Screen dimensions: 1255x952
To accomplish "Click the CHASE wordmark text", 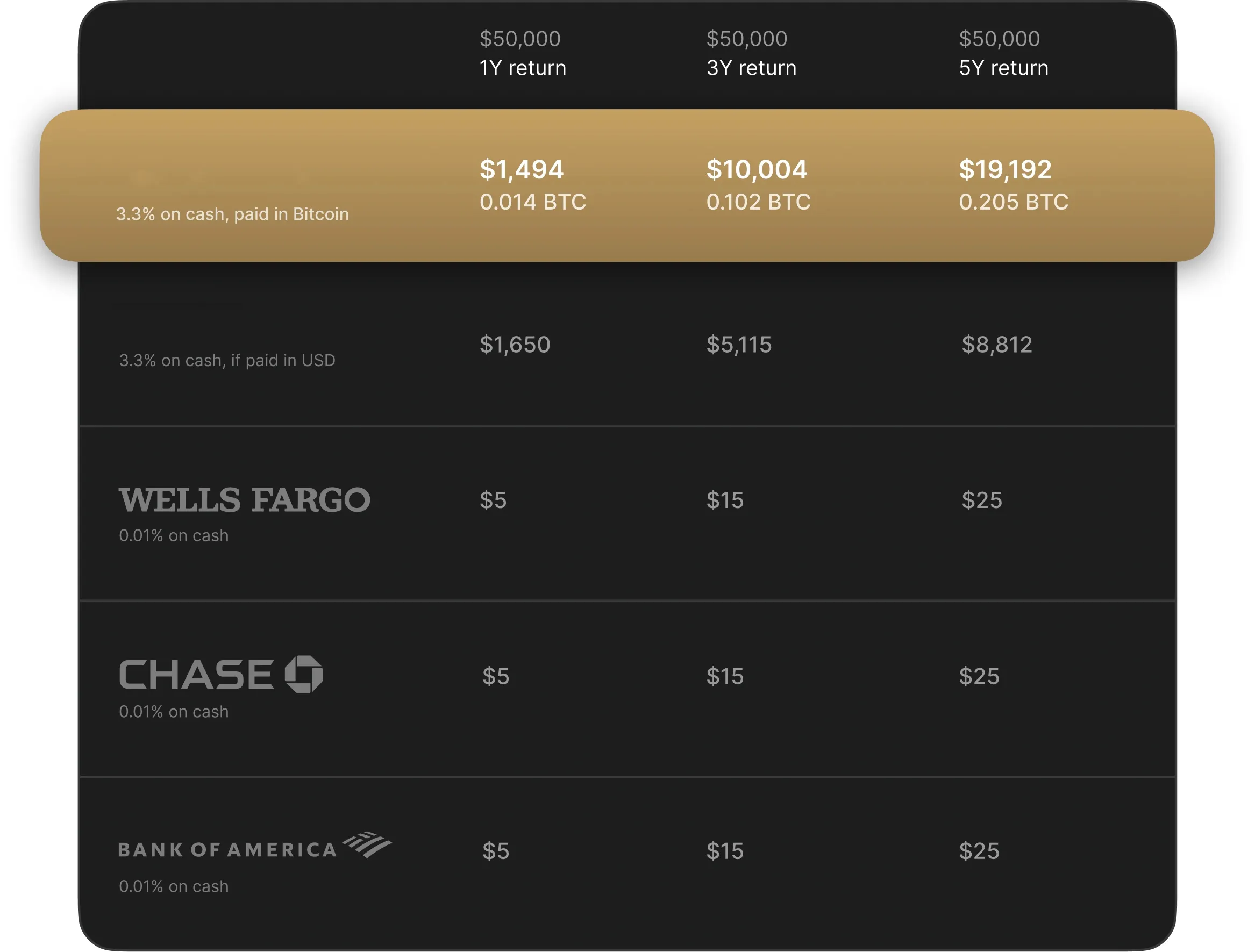I will [196, 675].
